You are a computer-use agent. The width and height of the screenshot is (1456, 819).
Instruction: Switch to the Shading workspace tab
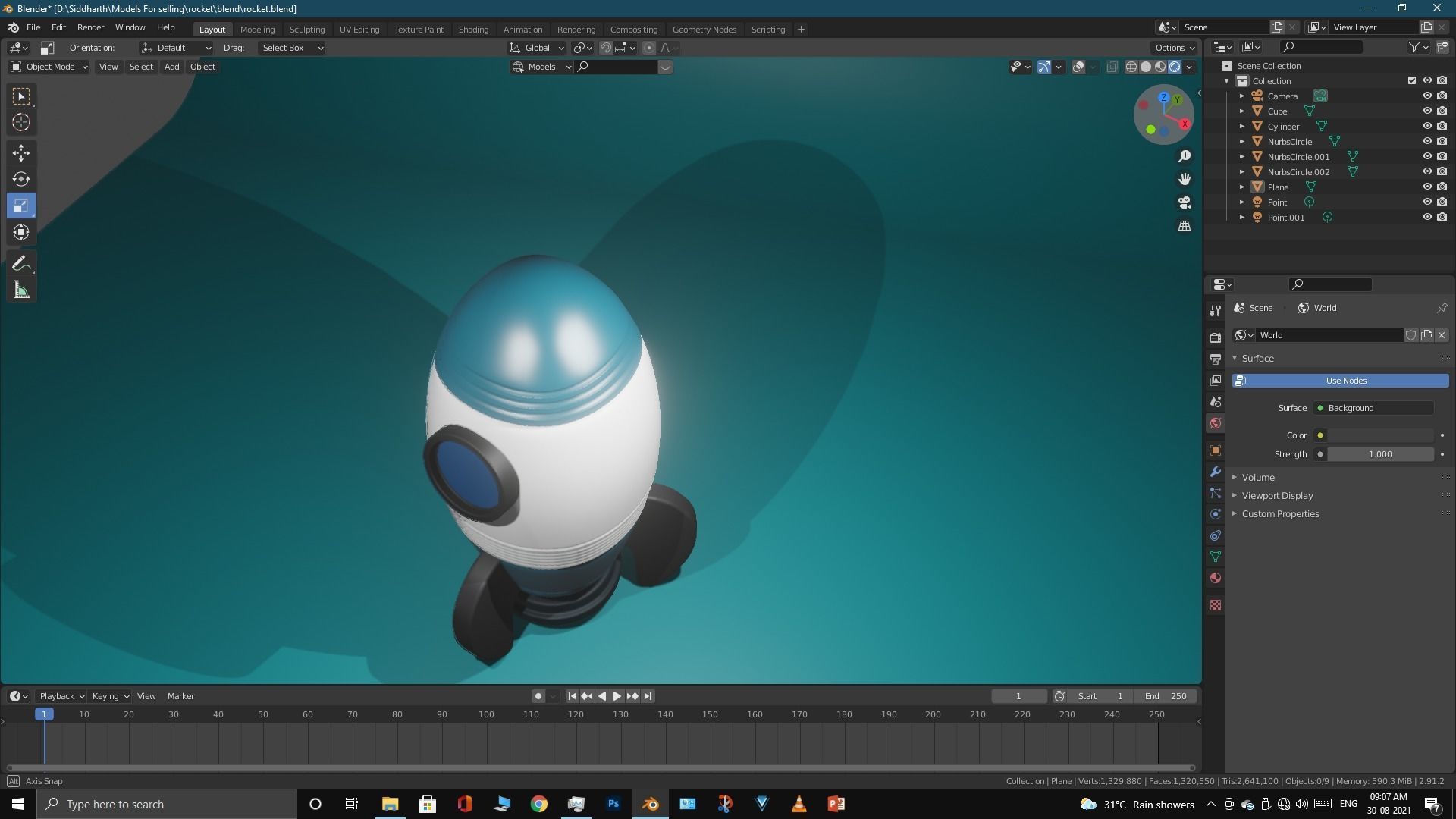pyautogui.click(x=473, y=29)
